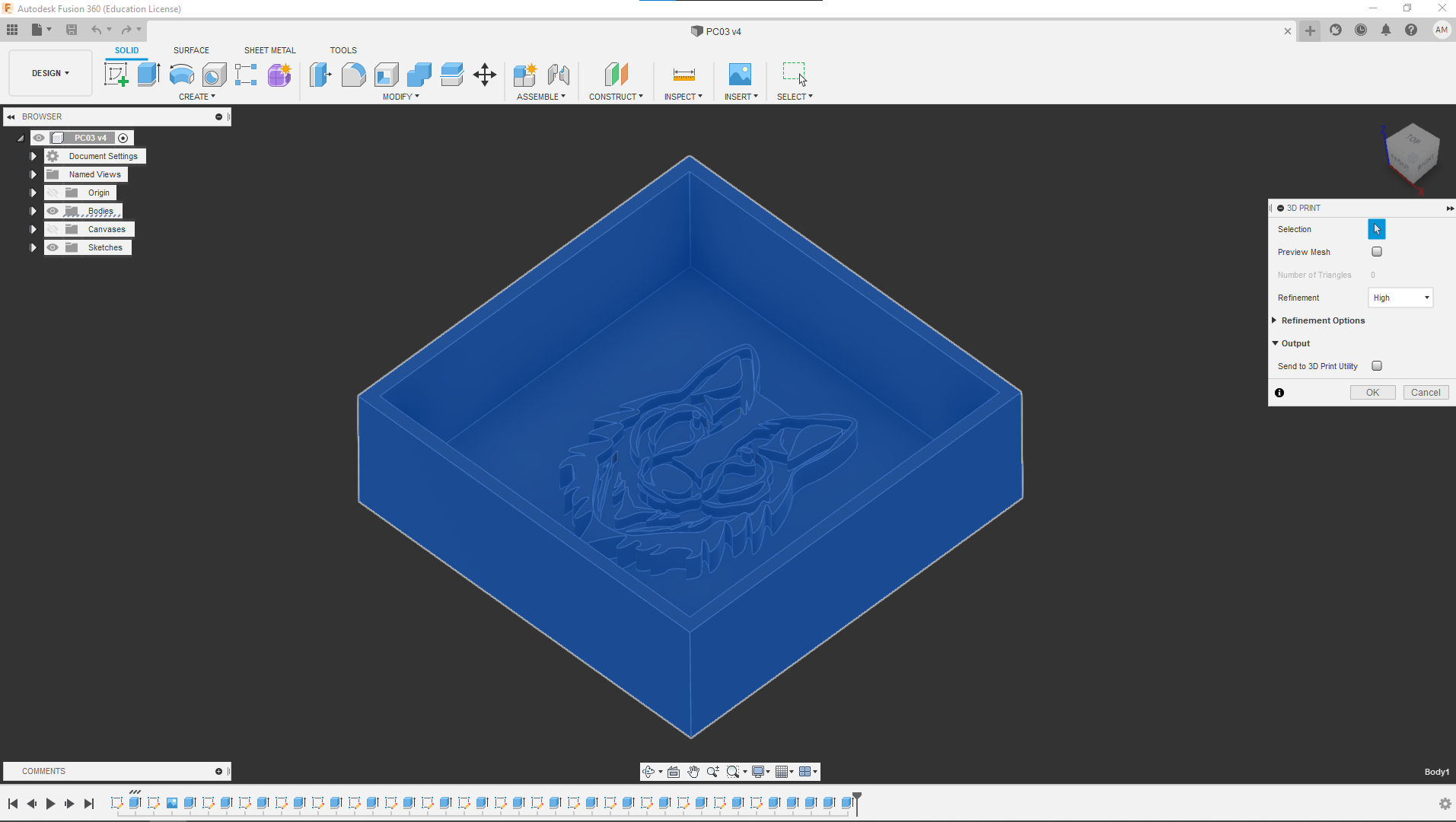Open a new design tab with plus
Image resolution: width=1456 pixels, height=822 pixels.
(x=1310, y=30)
